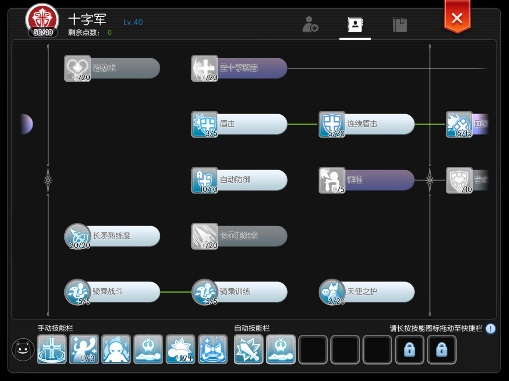This screenshot has width=509, height=381.
Task: Click the gray heart-shield skill at right edge
Action: coord(467,180)
